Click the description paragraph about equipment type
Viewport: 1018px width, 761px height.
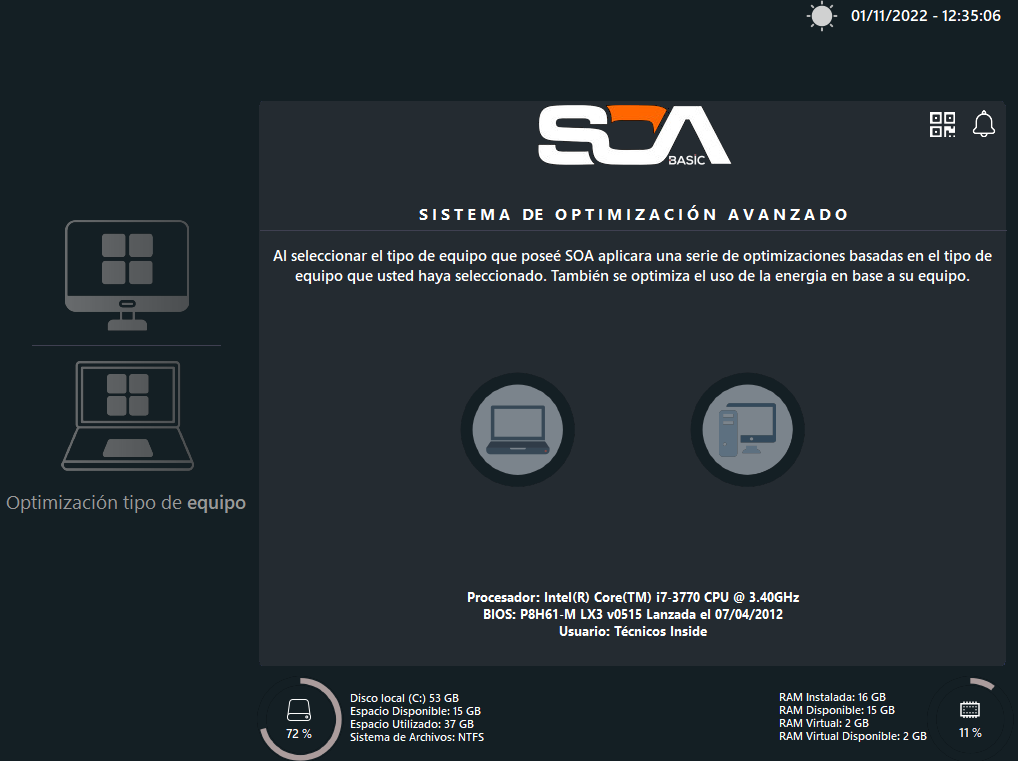(632, 266)
